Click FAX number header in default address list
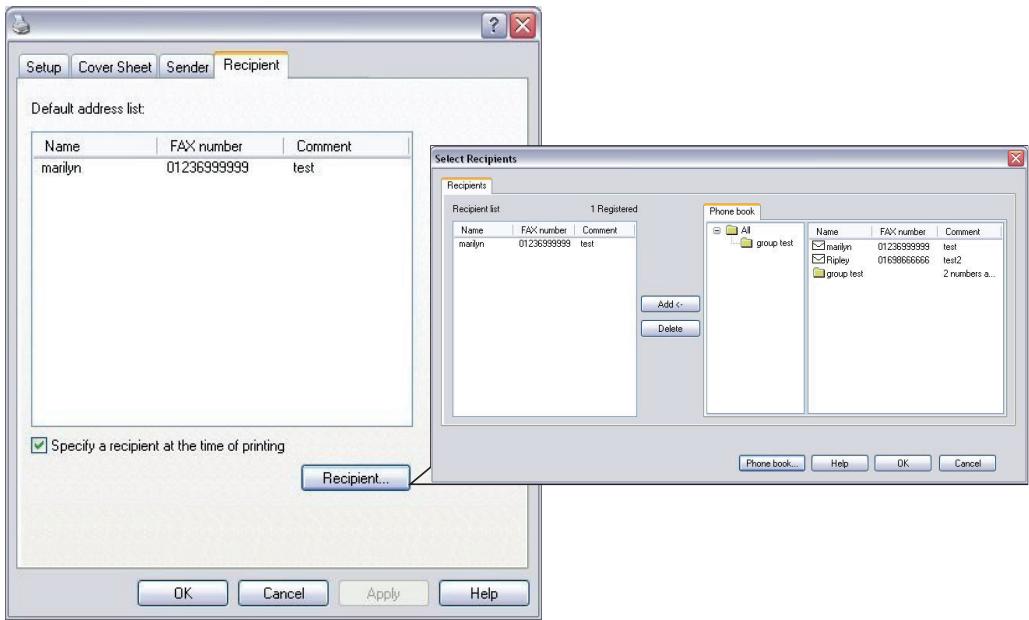1029x620 pixels. [x=220, y=146]
